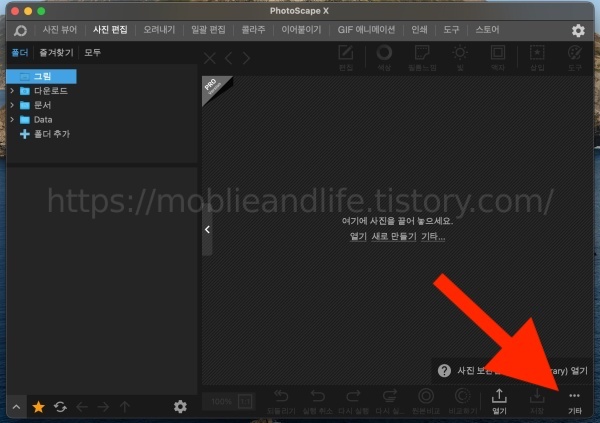Switch to the 콜라주 tab
Viewport: 600px width, 423px height.
(253, 30)
